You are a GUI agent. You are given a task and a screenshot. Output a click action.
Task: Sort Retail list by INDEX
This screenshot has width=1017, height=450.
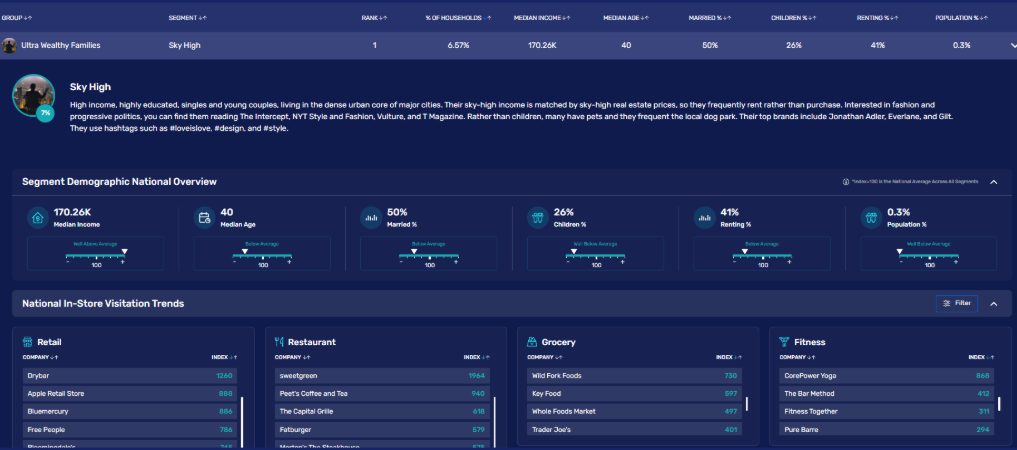[x=224, y=357]
